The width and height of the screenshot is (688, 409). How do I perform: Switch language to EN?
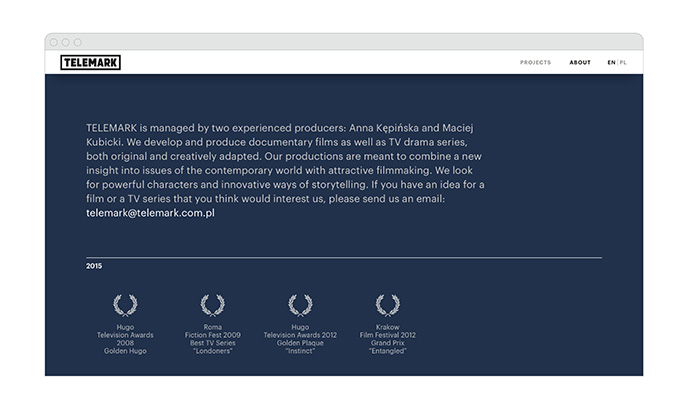[x=611, y=62]
